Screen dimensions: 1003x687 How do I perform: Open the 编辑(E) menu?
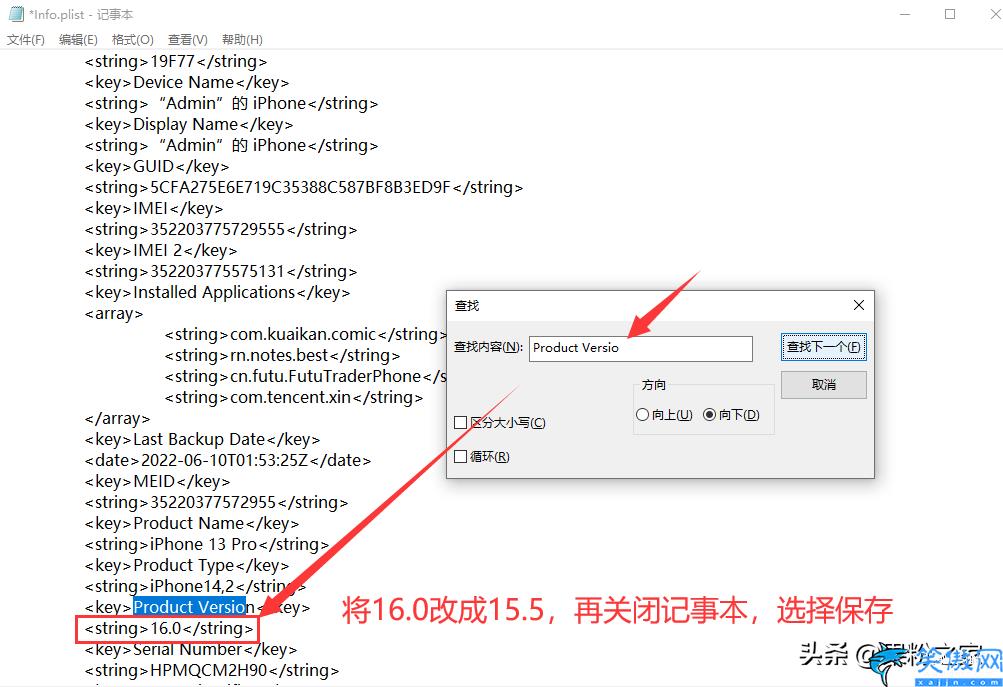78,40
